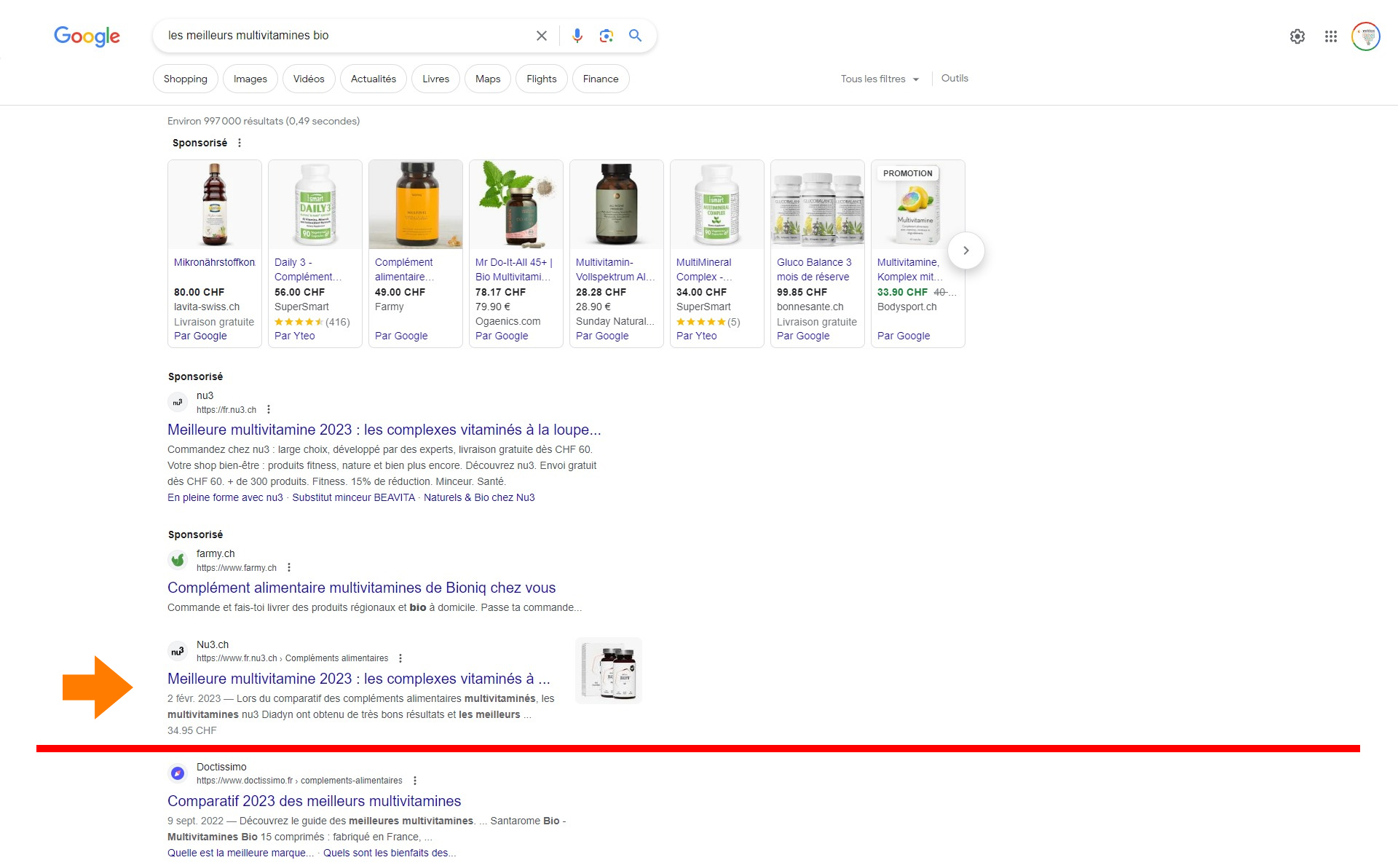Click Par Google under lavita-swiss.ch
The image size is (1398, 868).
[x=200, y=336]
